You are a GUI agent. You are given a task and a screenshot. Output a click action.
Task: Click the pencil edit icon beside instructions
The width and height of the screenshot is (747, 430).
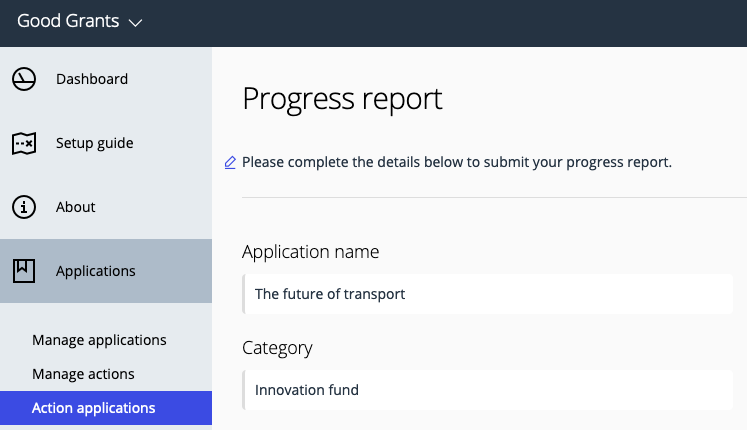pyautogui.click(x=230, y=163)
